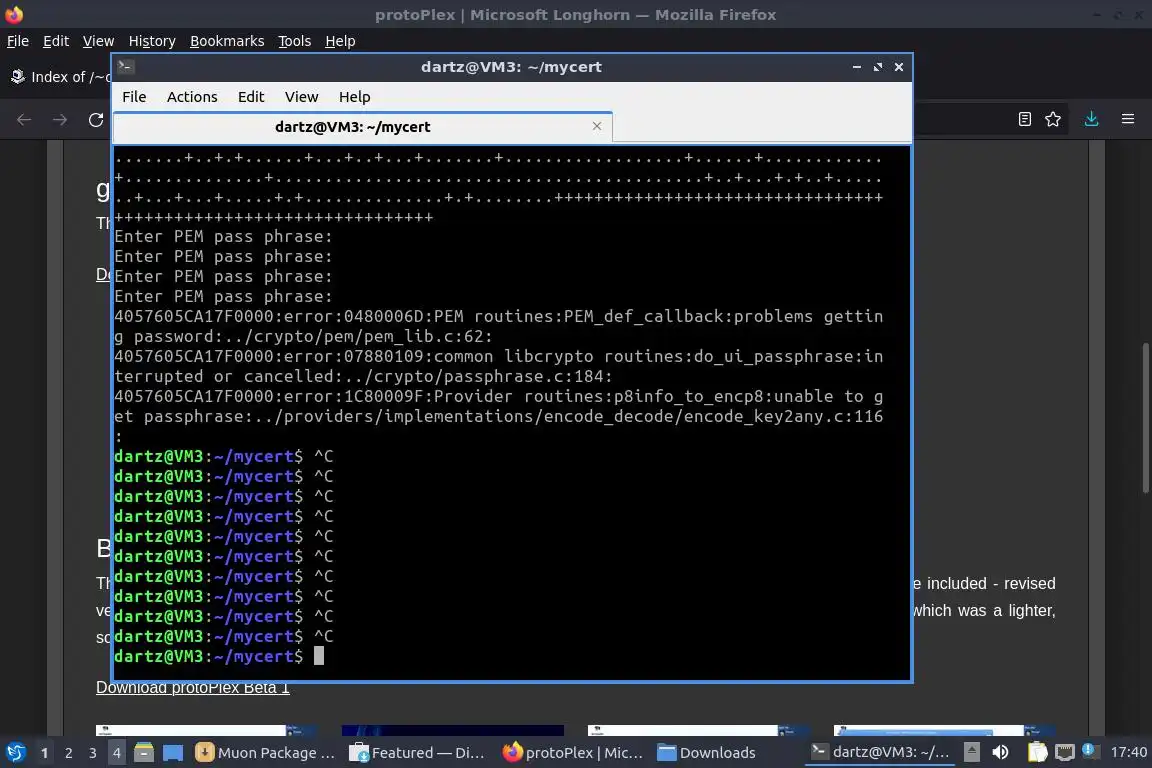Switch to protoPlex Firefox taskbar entry

click(x=573, y=753)
